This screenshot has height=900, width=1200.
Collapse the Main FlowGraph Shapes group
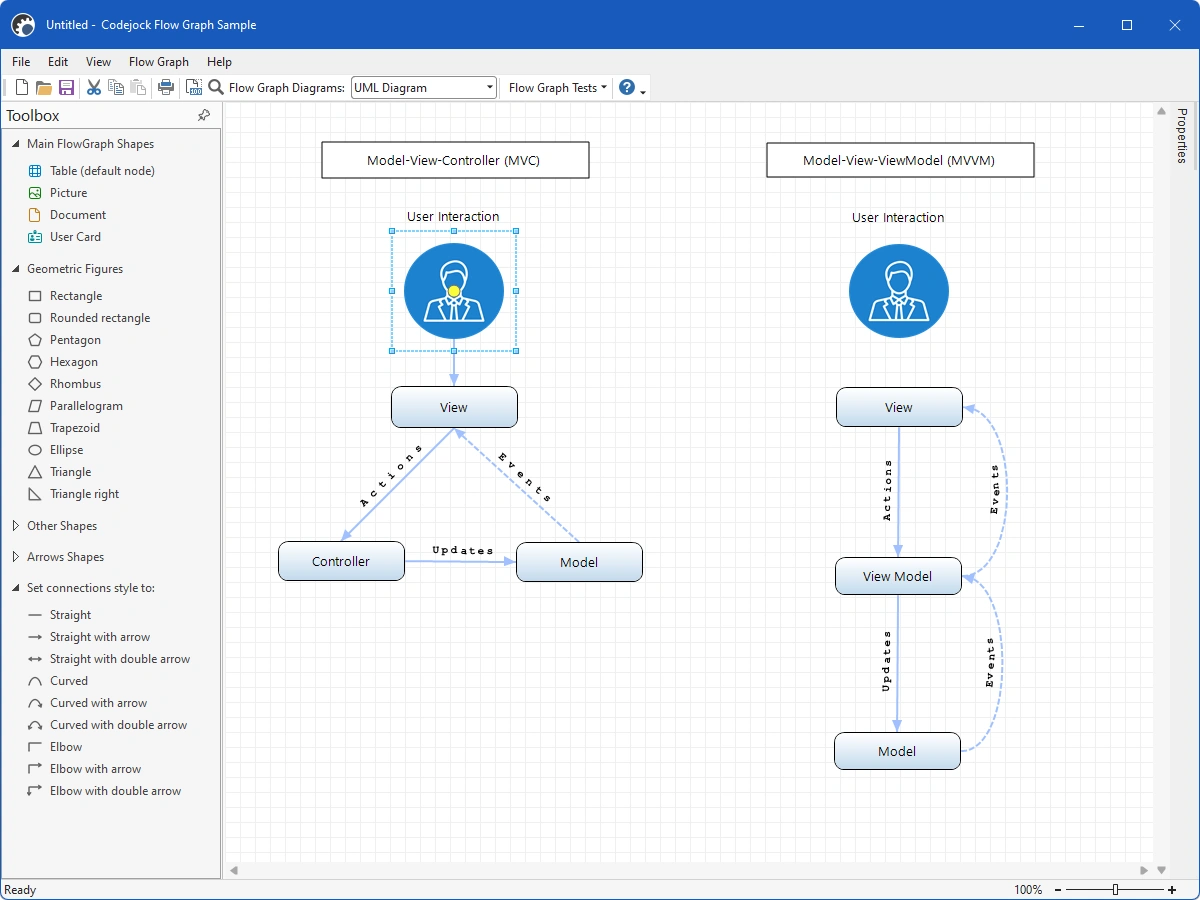tap(16, 144)
